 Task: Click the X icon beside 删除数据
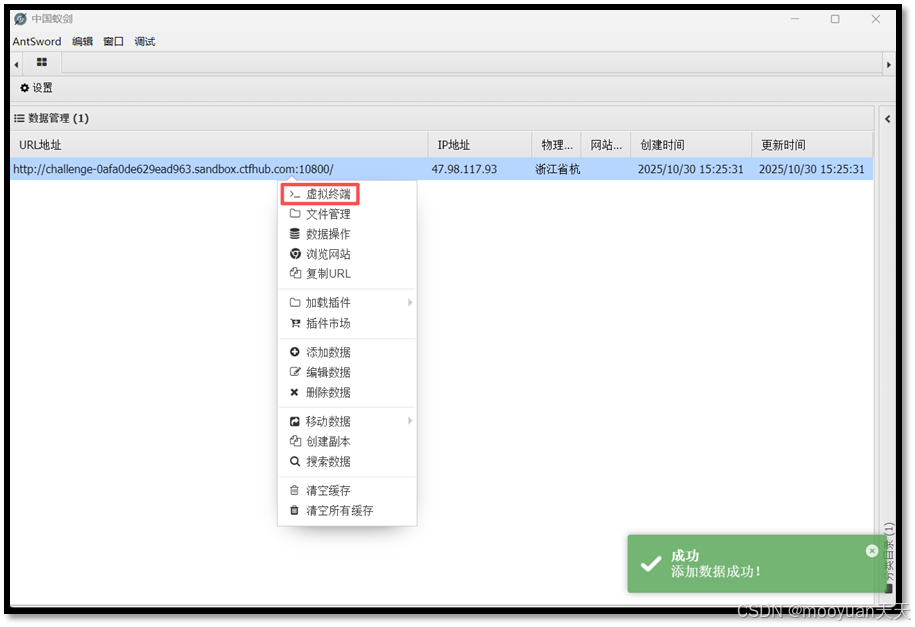(x=295, y=392)
